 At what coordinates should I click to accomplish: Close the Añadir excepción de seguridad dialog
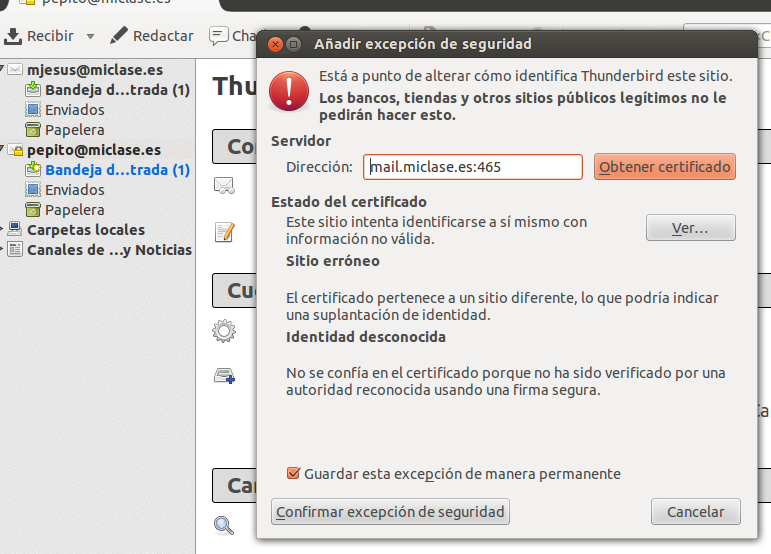coord(275,45)
